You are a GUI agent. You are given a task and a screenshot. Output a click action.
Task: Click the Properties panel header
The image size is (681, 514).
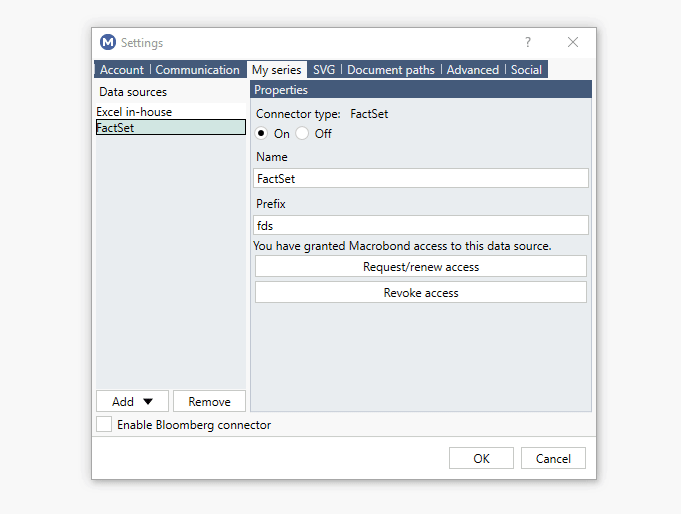click(421, 90)
